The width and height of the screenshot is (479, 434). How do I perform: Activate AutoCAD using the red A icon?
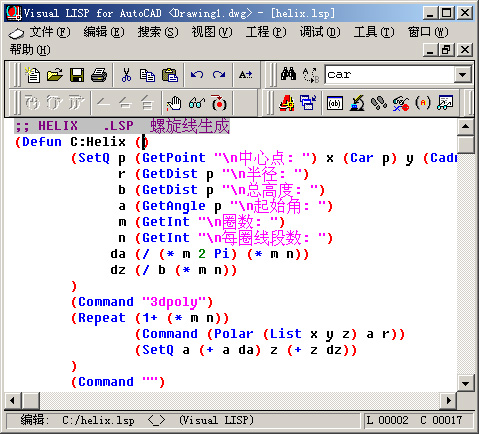point(286,103)
